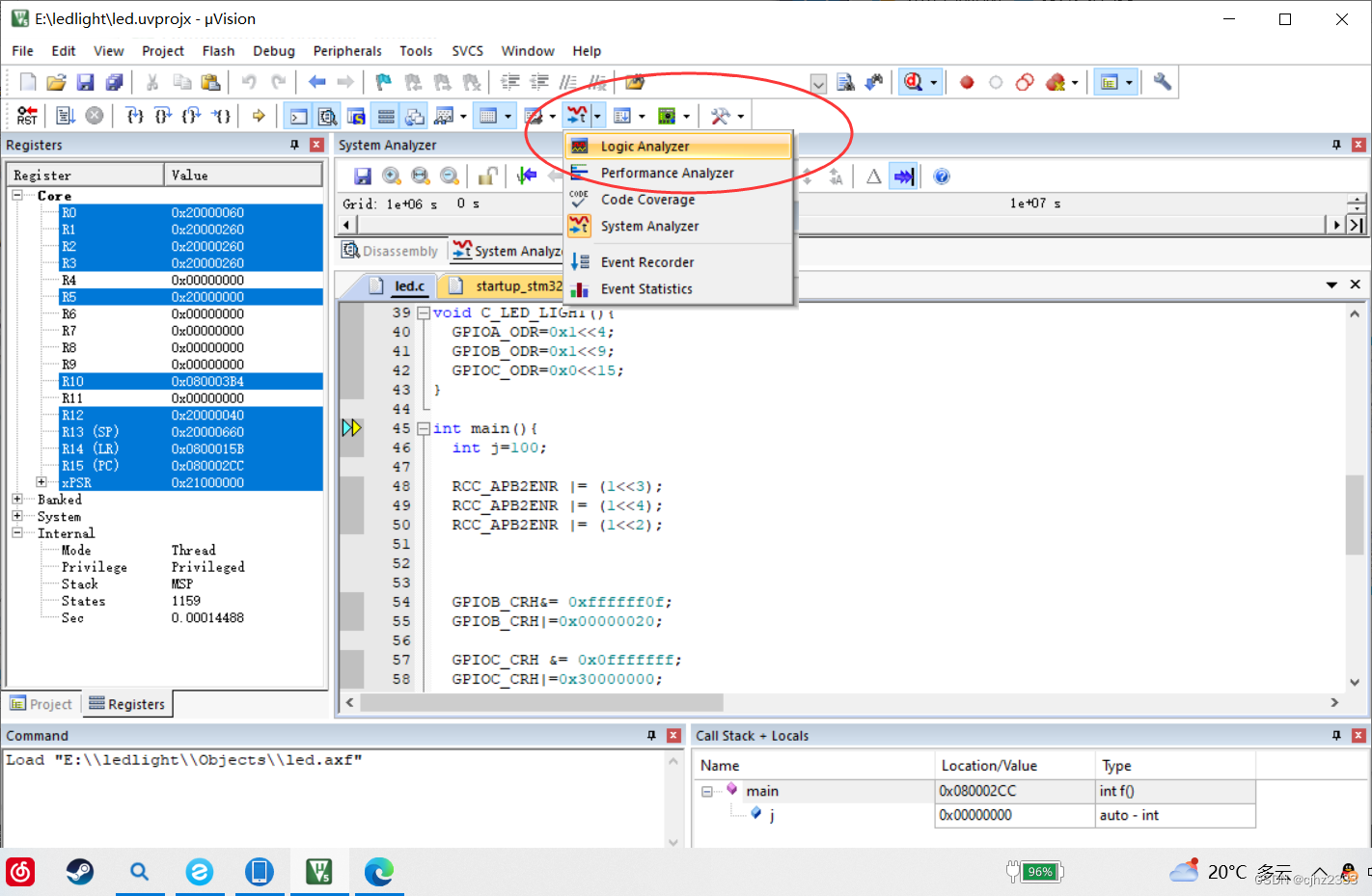The image size is (1372, 896).
Task: Toggle the Command Window button
Action: click(x=299, y=117)
